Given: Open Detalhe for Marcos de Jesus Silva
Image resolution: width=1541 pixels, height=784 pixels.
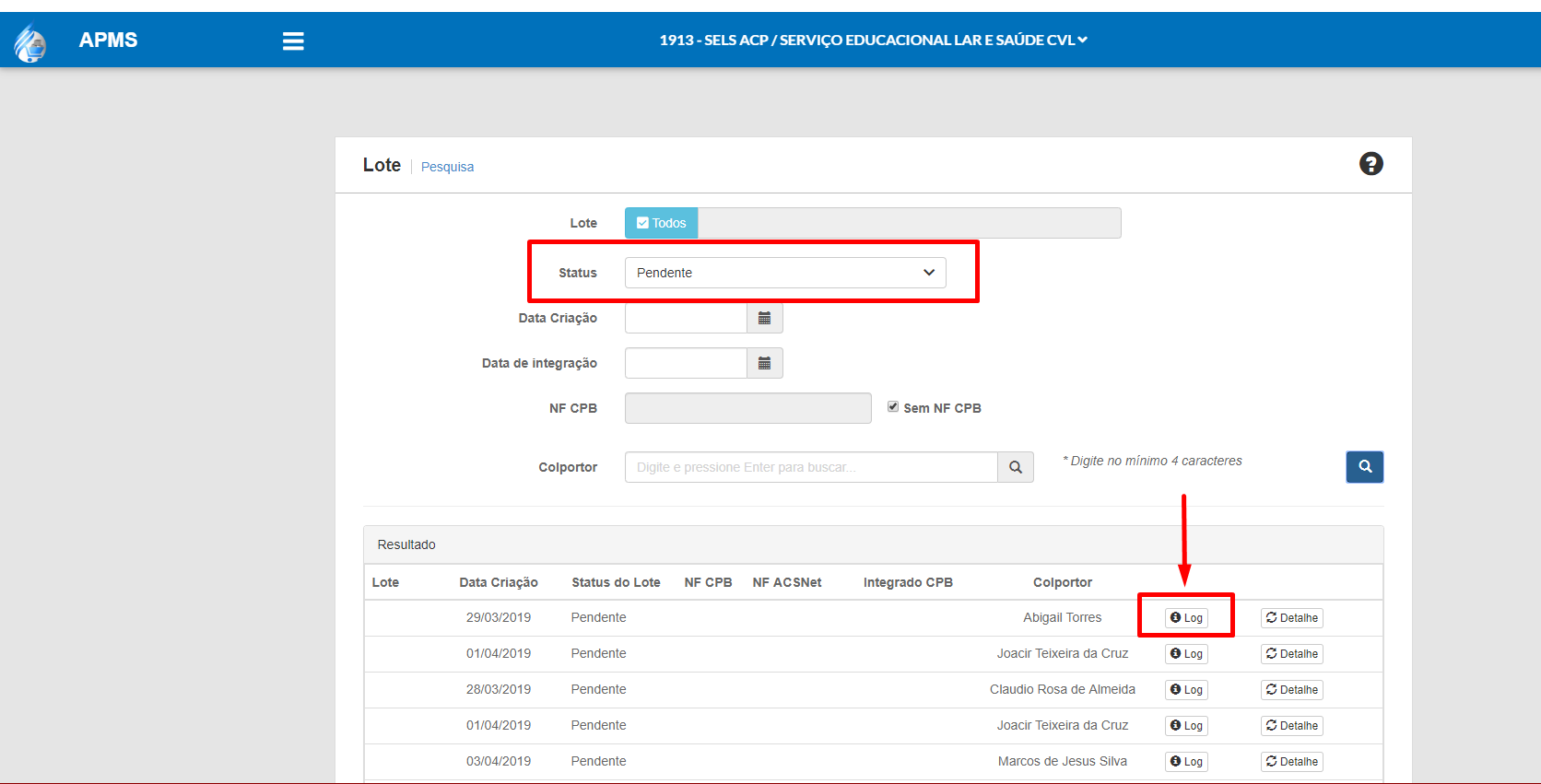Looking at the screenshot, I should tap(1292, 762).
